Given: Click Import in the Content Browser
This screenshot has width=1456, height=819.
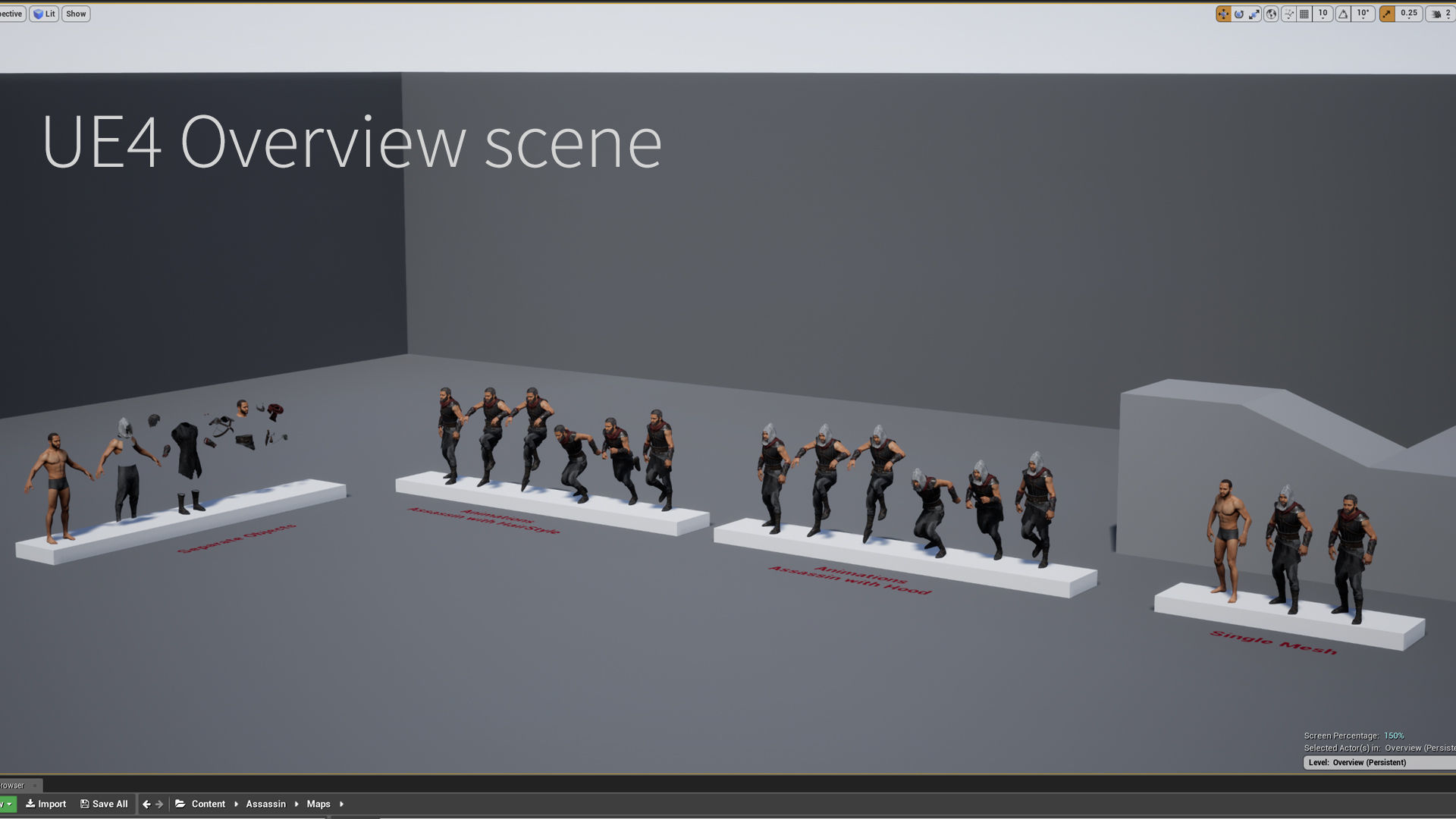Looking at the screenshot, I should (x=46, y=804).
